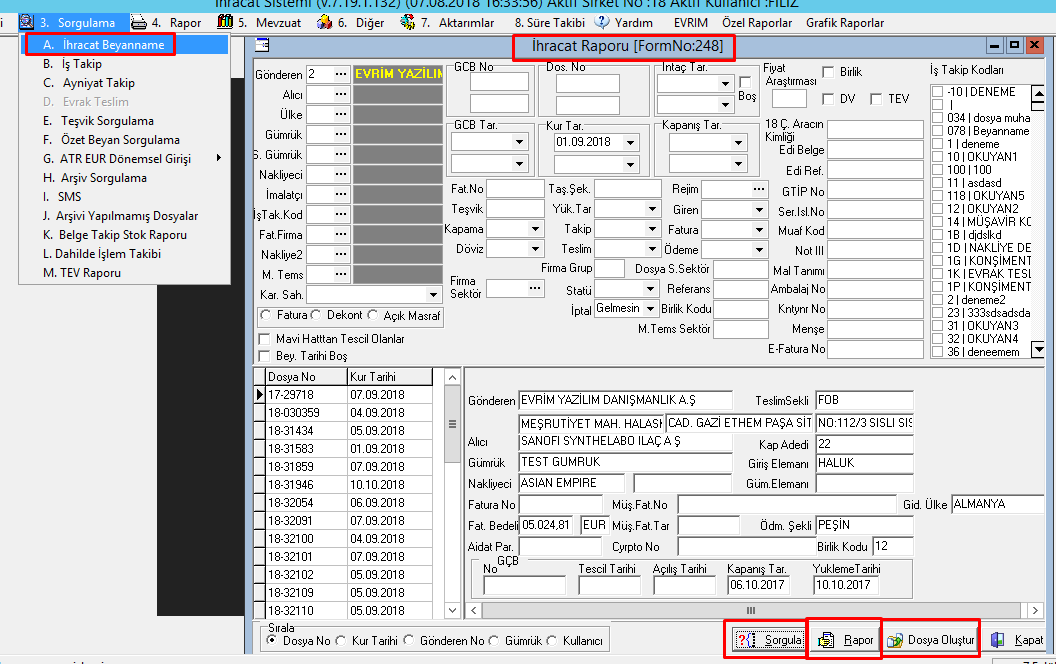
Task: Click the file list vertical scrollbar down arrow
Action: pyautogui.click(x=453, y=610)
